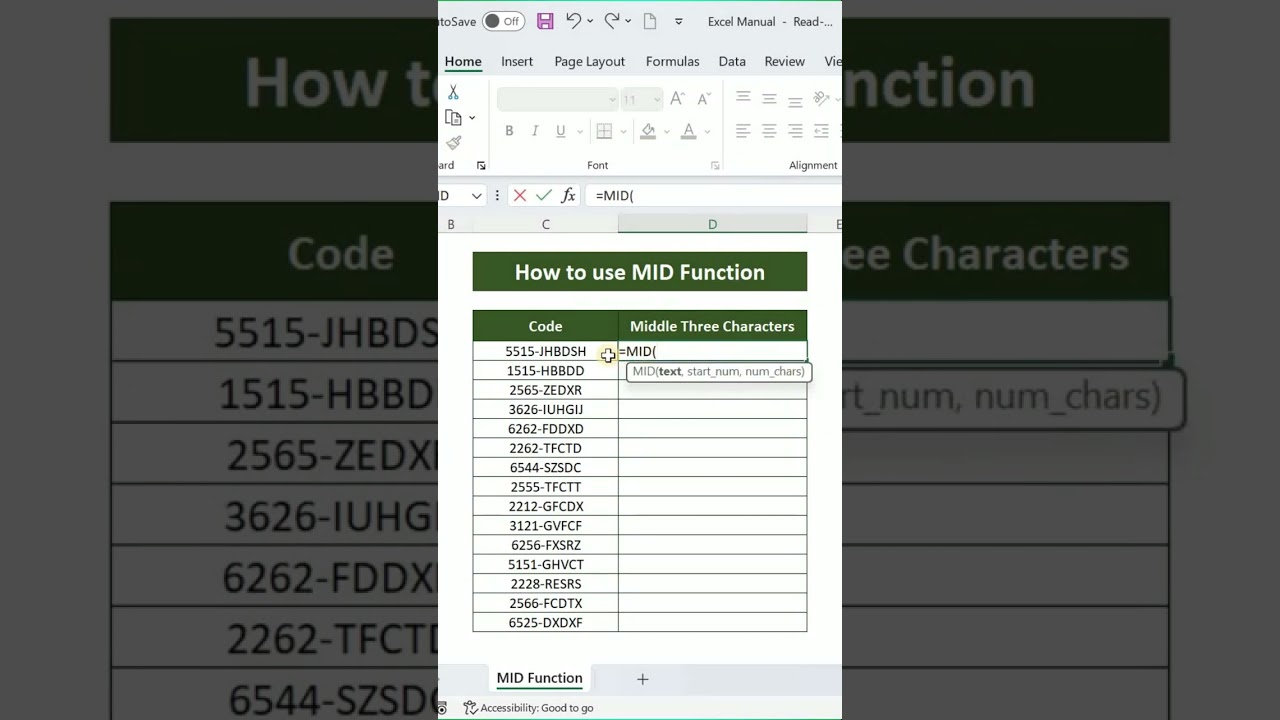
Task: Click cell containing 3626-IUHGIJ
Action: [545, 409]
